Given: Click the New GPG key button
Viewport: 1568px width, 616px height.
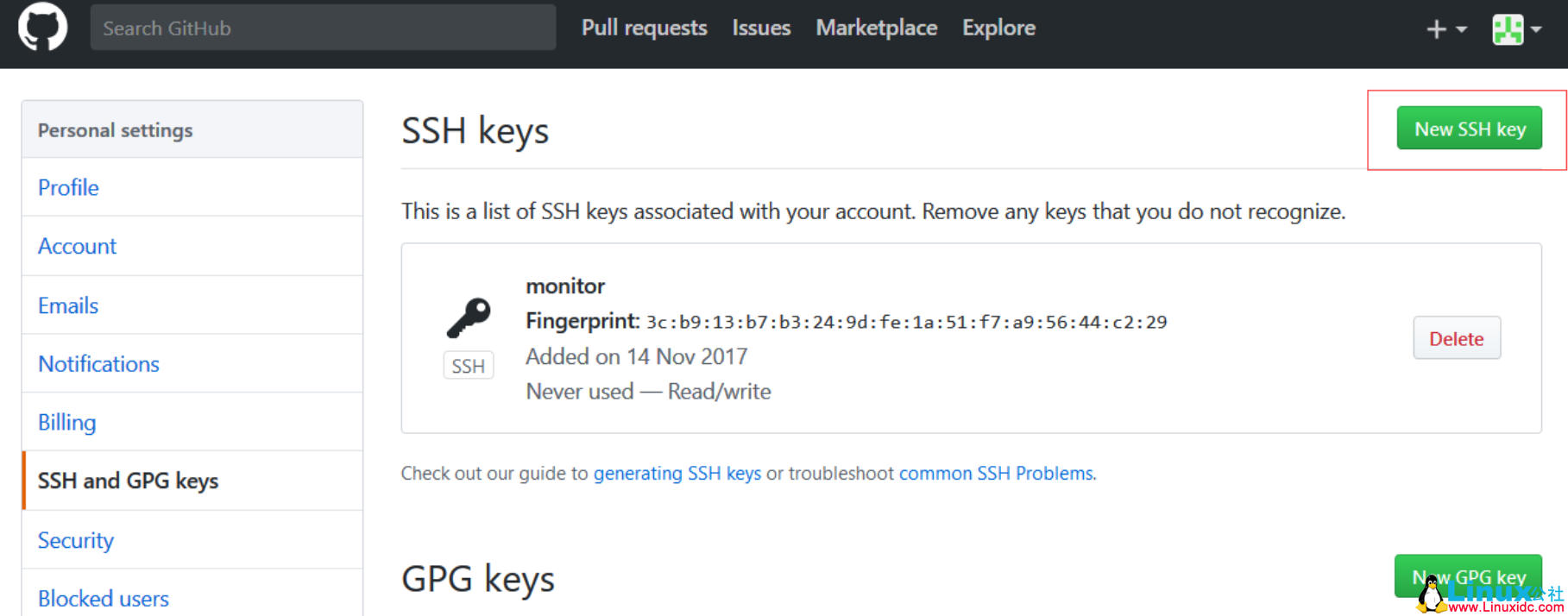Looking at the screenshot, I should 1468,576.
